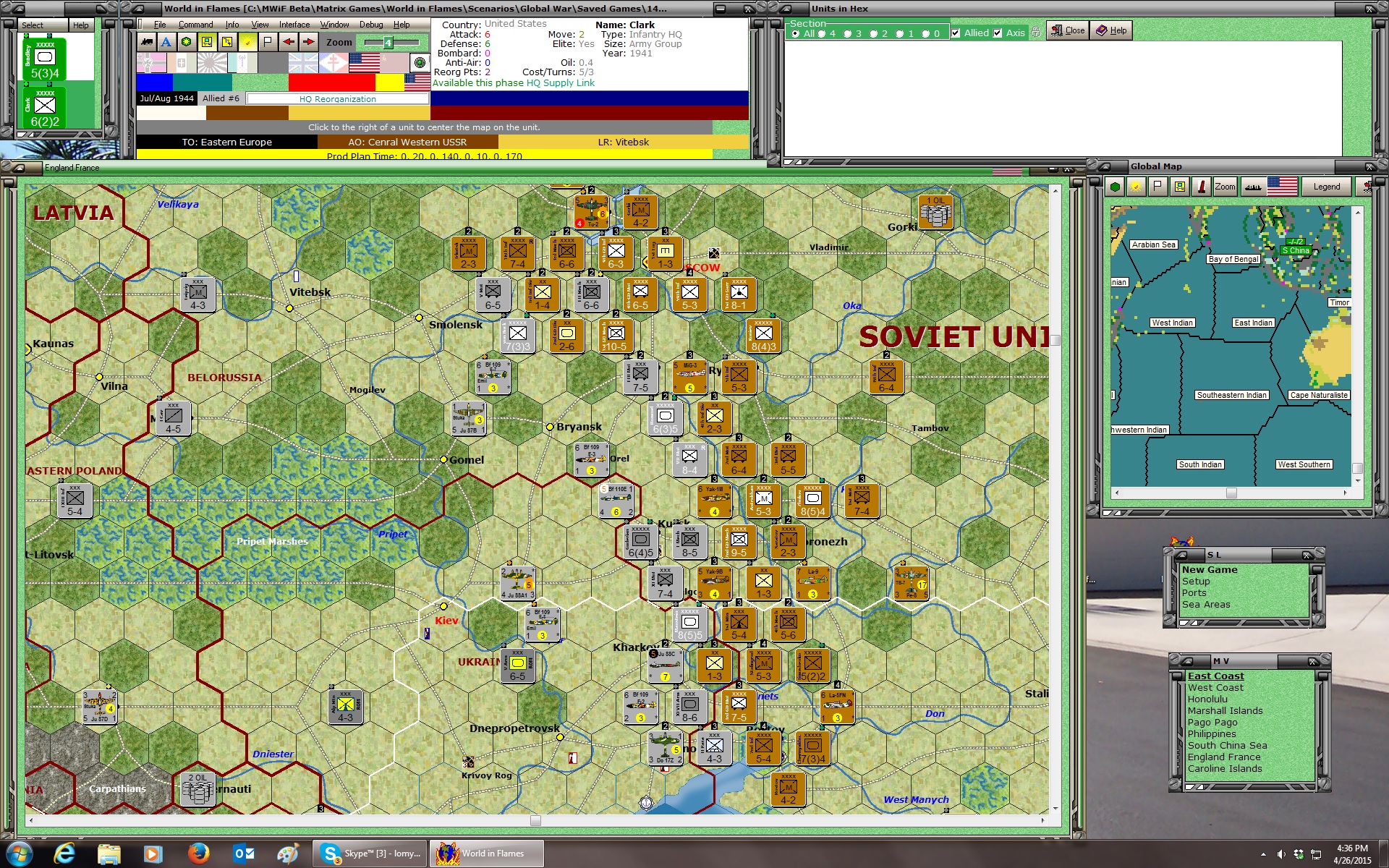Select section 3 radio button
The height and width of the screenshot is (868, 1389).
point(848,33)
